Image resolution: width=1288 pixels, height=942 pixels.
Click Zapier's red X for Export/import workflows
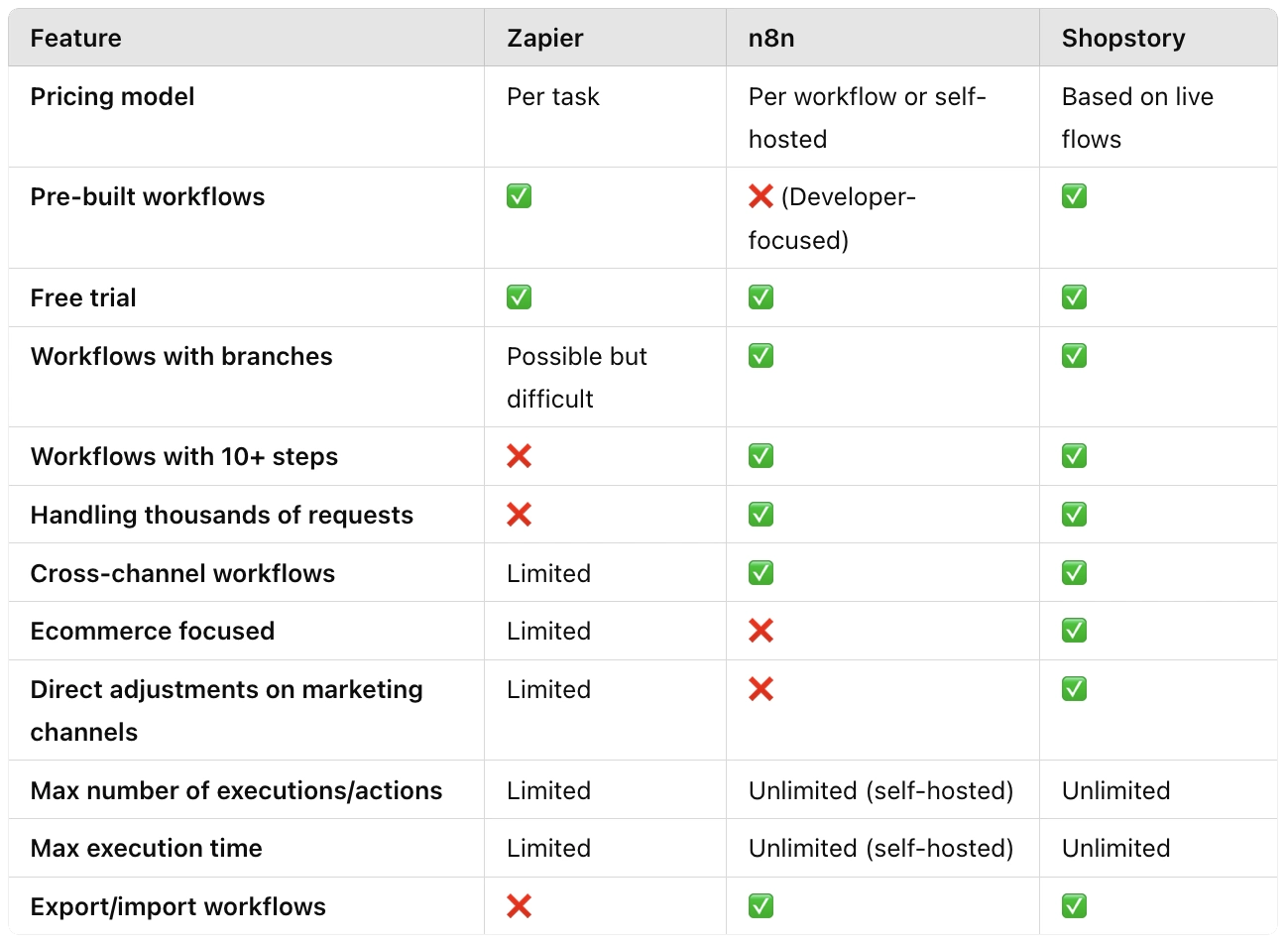tap(519, 906)
